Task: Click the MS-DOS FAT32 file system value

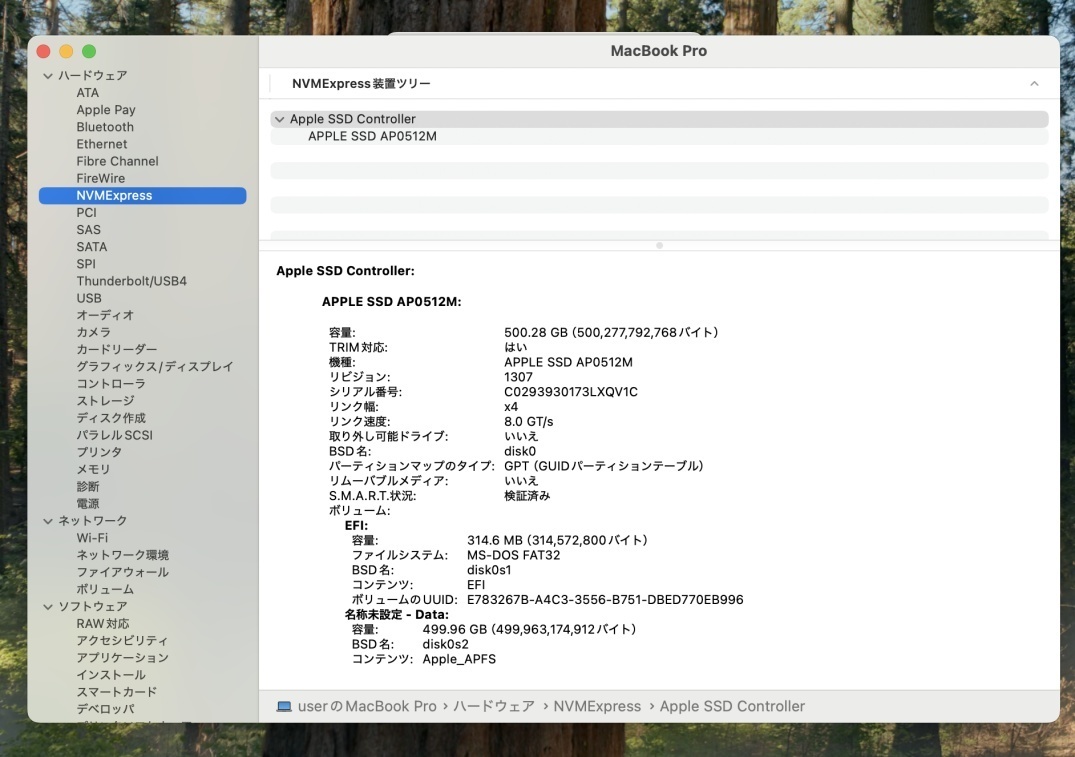Action: [514, 555]
